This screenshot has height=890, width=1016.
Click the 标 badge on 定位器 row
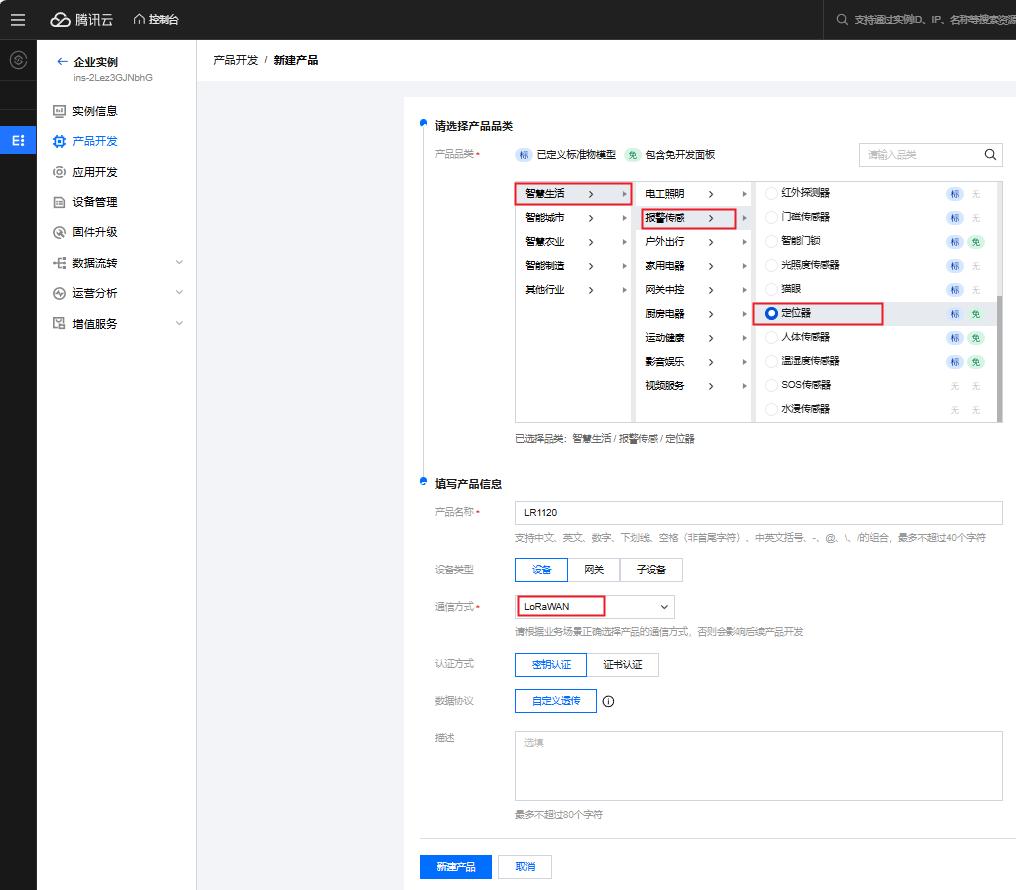coord(954,314)
